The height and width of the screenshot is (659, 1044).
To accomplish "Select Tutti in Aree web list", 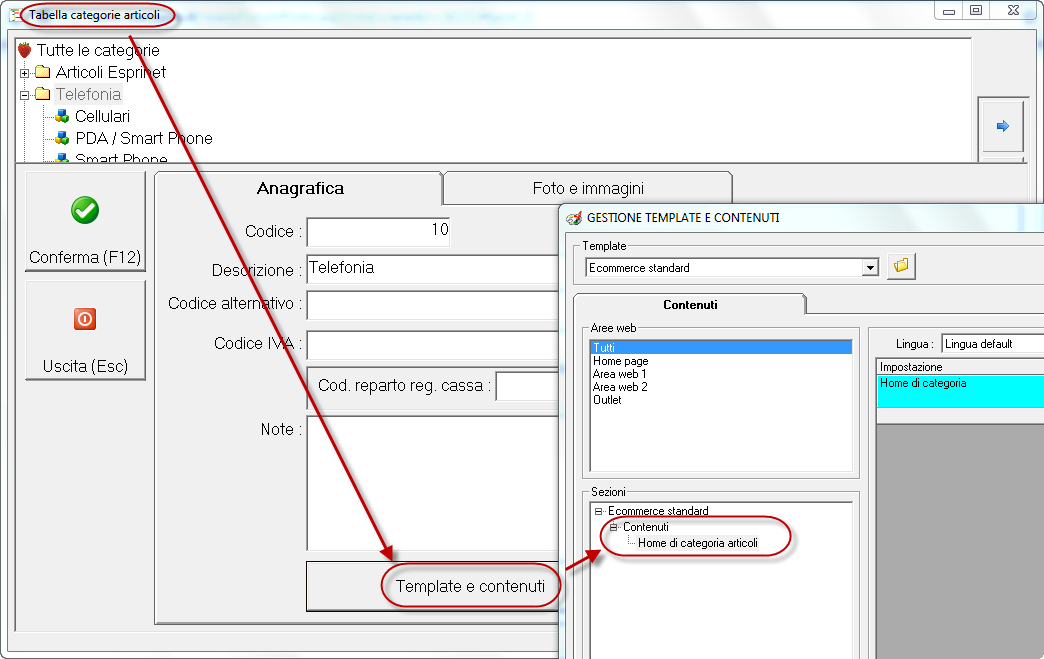I will (x=721, y=347).
